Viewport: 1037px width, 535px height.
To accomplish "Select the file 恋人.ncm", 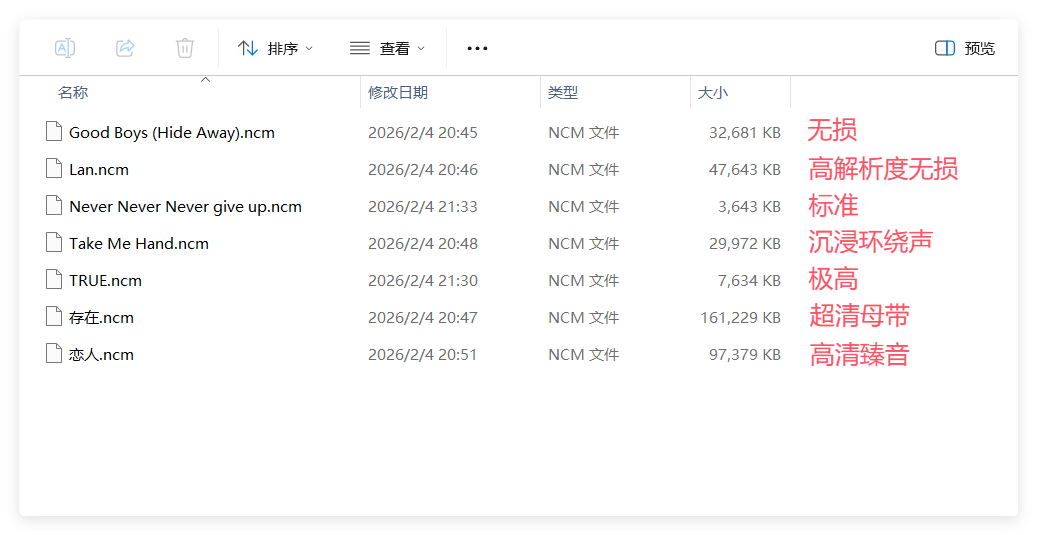I will [x=101, y=354].
